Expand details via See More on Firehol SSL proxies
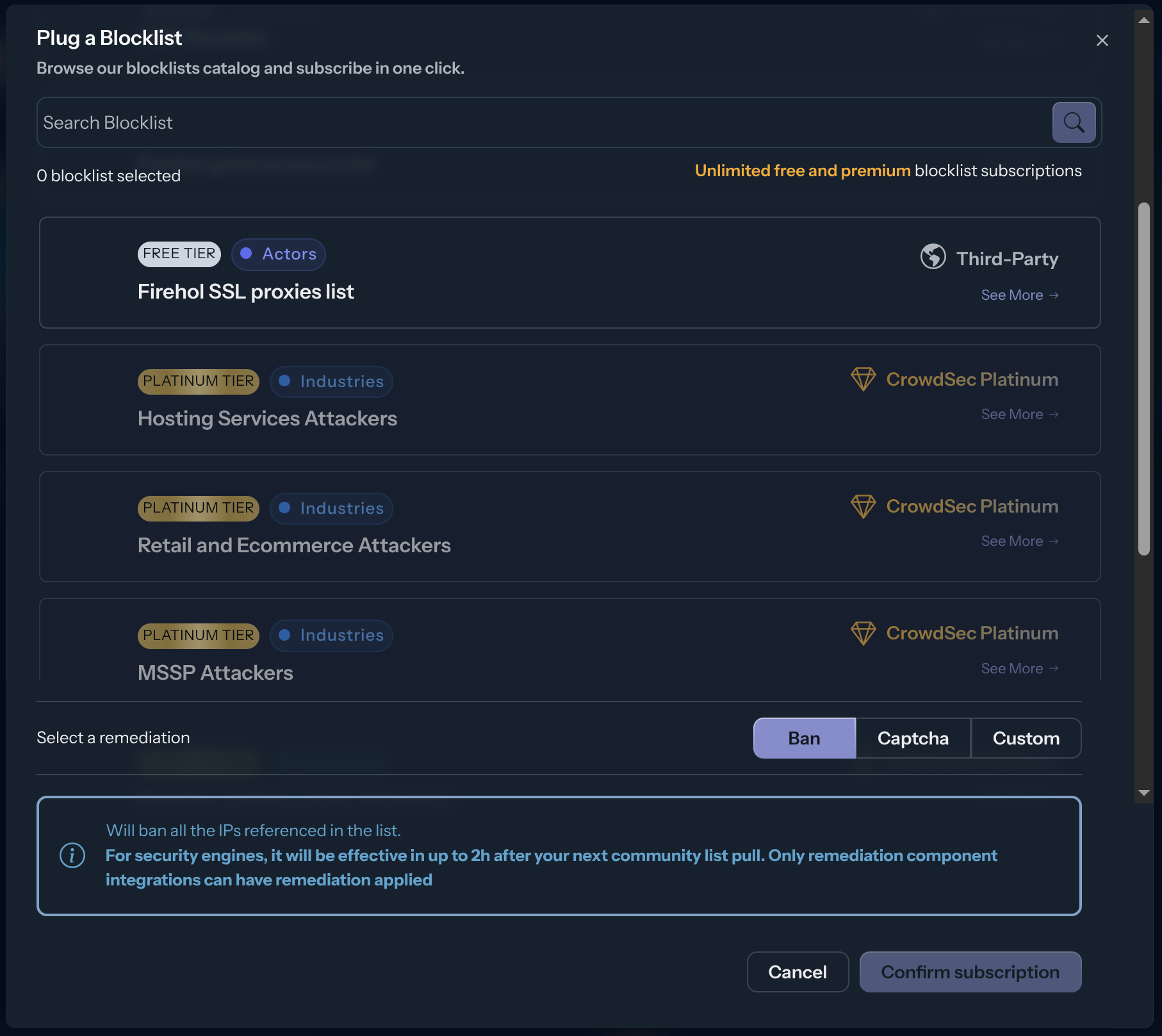The width and height of the screenshot is (1162, 1036). (x=1020, y=295)
